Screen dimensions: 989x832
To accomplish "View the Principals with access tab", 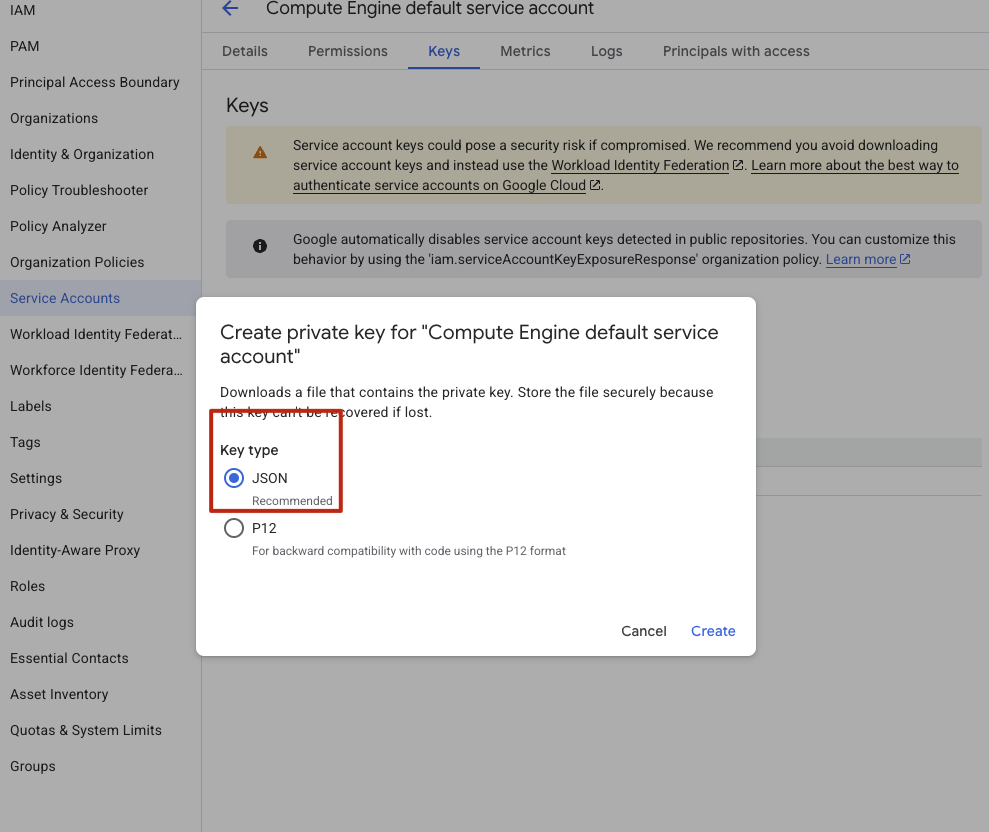I will pos(736,51).
